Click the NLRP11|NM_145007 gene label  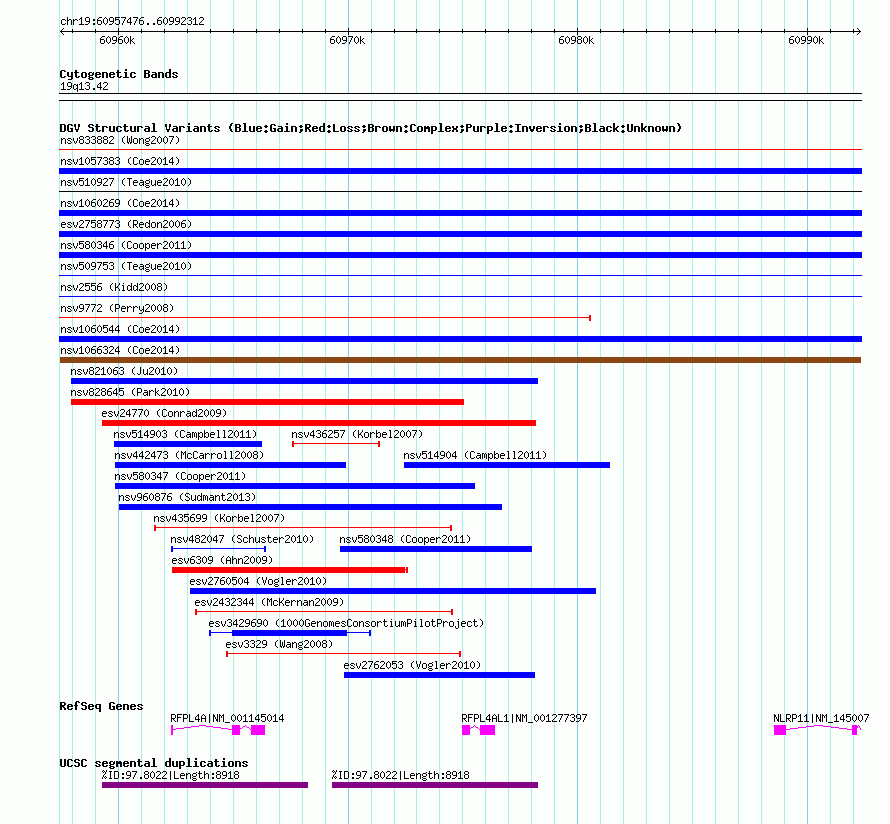click(821, 718)
